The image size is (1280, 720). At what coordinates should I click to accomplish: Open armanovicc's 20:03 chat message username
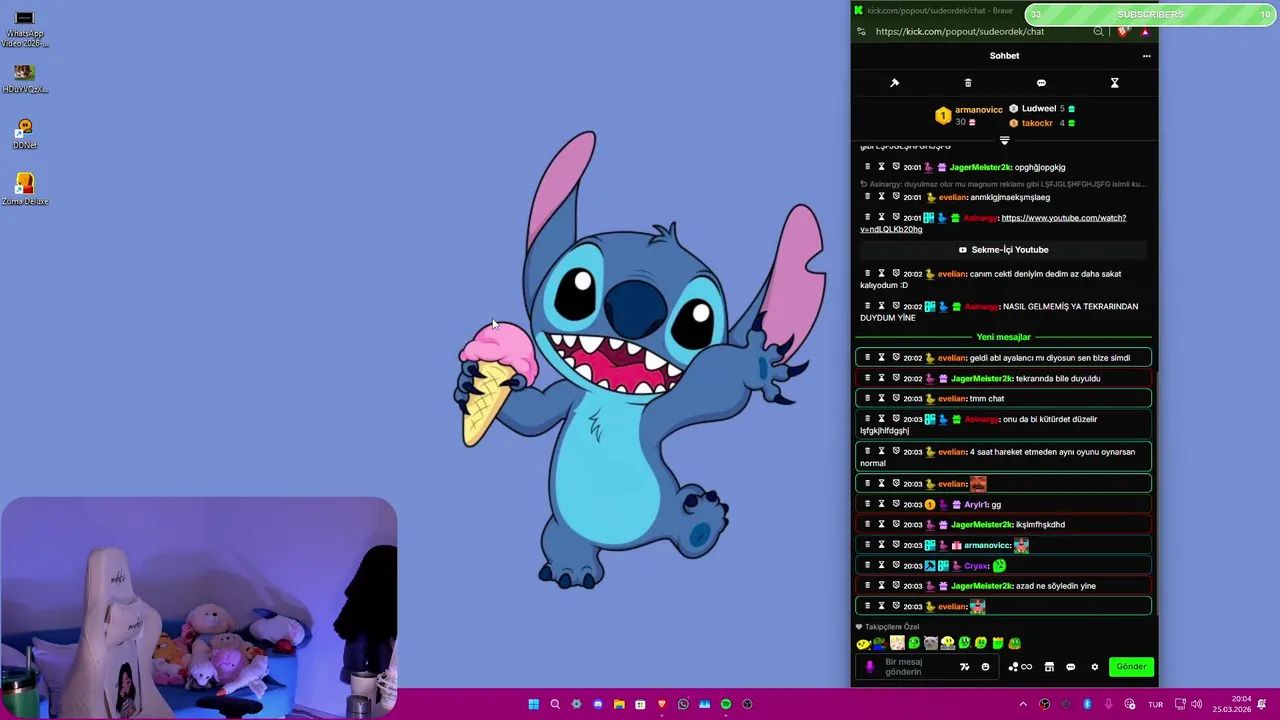click(986, 546)
